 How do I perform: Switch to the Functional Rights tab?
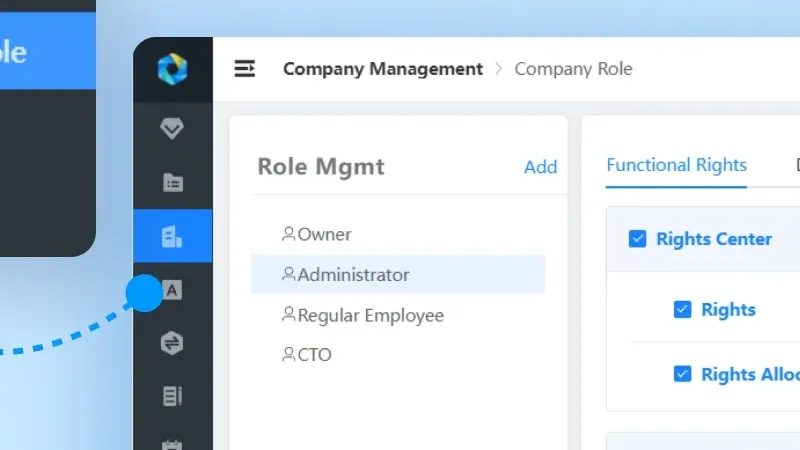[676, 166]
